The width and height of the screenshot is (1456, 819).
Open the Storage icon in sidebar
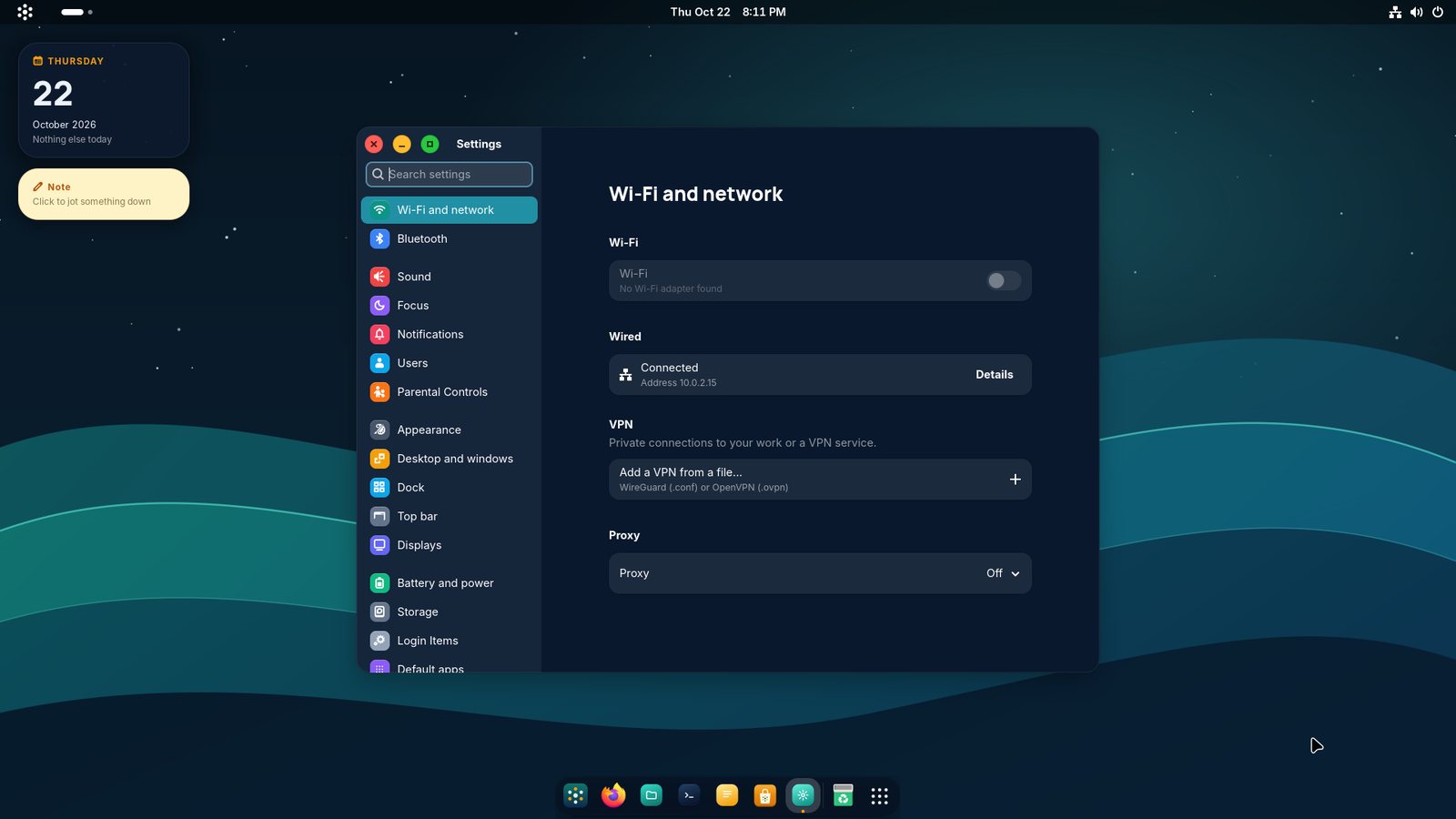point(379,612)
